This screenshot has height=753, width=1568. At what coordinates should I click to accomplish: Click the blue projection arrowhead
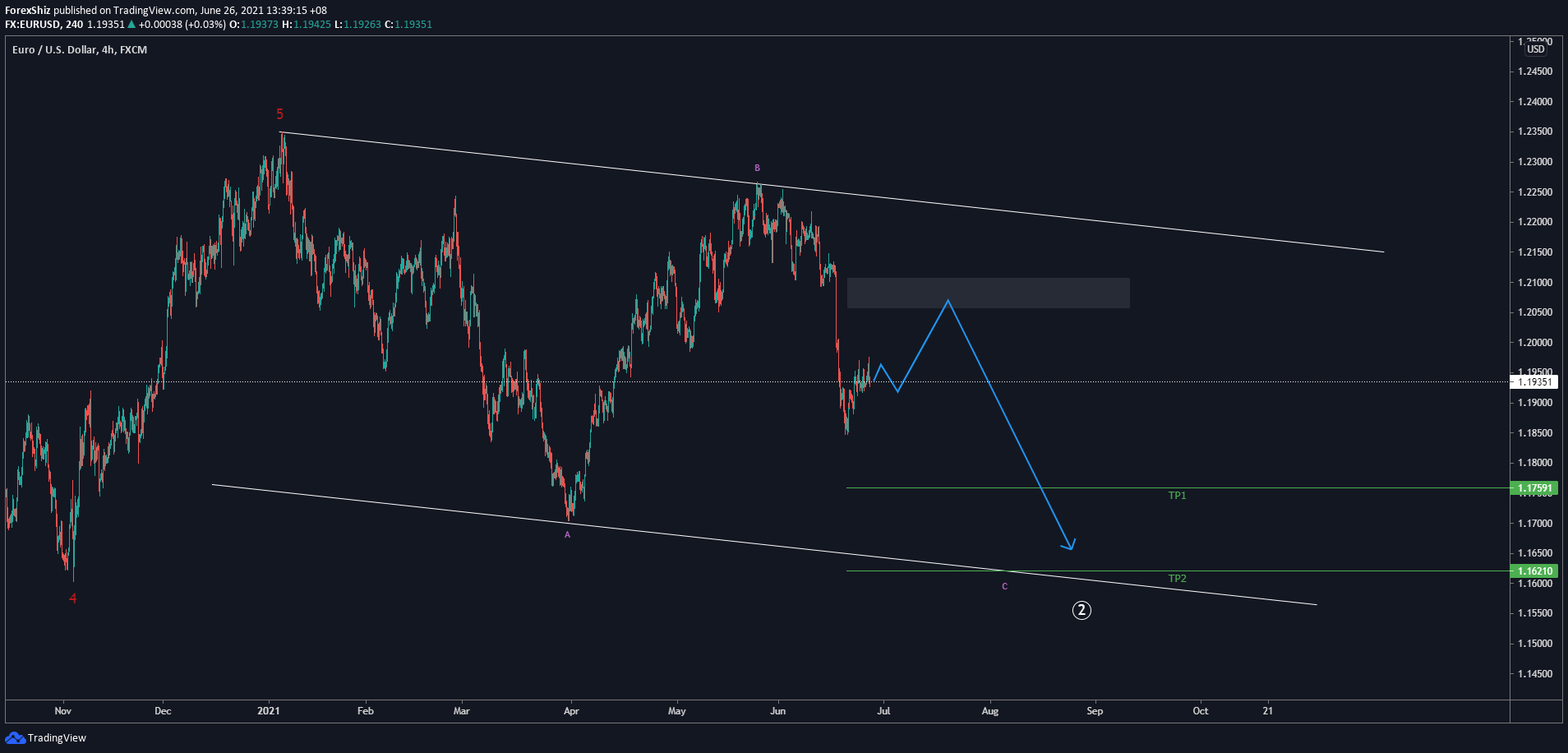tap(1070, 544)
